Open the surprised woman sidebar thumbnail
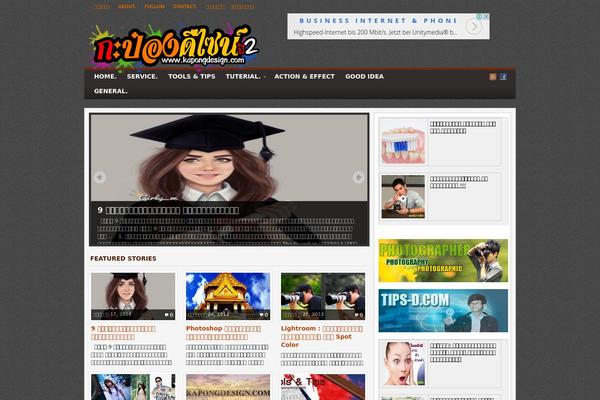600x400 pixels. pos(403,364)
